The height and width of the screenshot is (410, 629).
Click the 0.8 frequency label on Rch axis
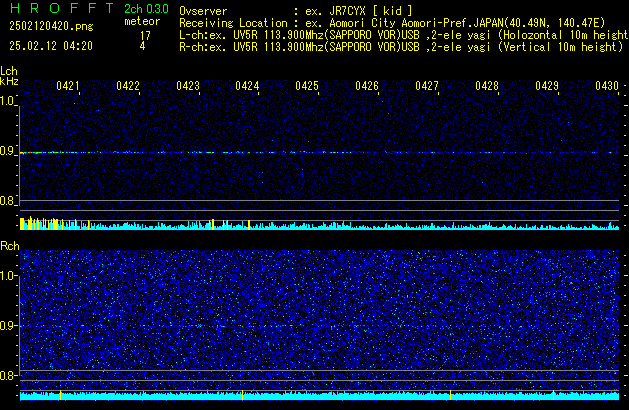click(x=8, y=375)
